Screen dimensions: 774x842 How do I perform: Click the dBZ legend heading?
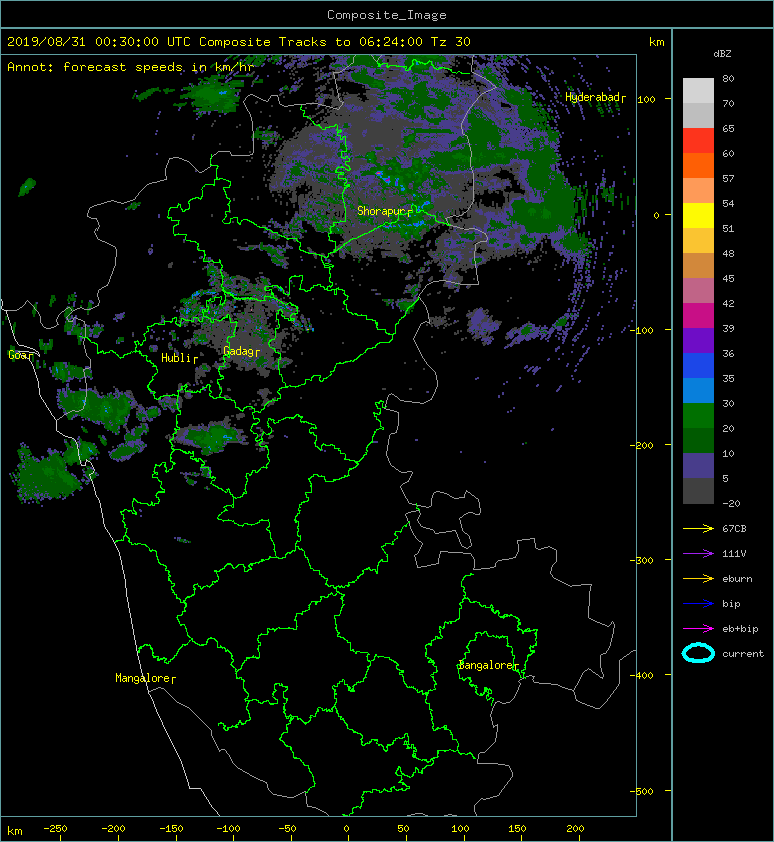pyautogui.click(x=722, y=54)
